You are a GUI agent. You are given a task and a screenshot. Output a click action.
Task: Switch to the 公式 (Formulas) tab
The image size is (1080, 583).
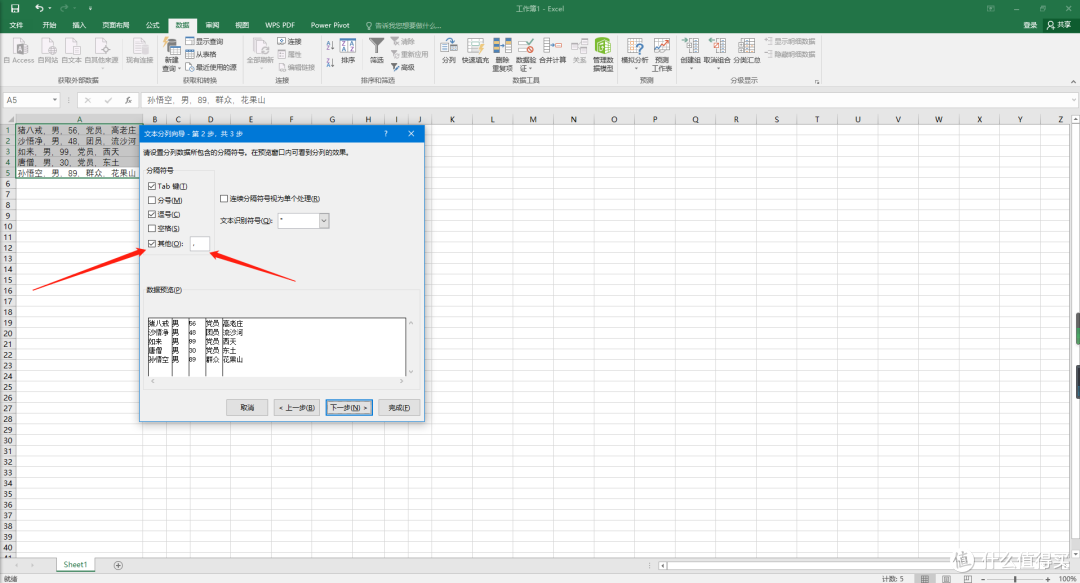coord(153,25)
